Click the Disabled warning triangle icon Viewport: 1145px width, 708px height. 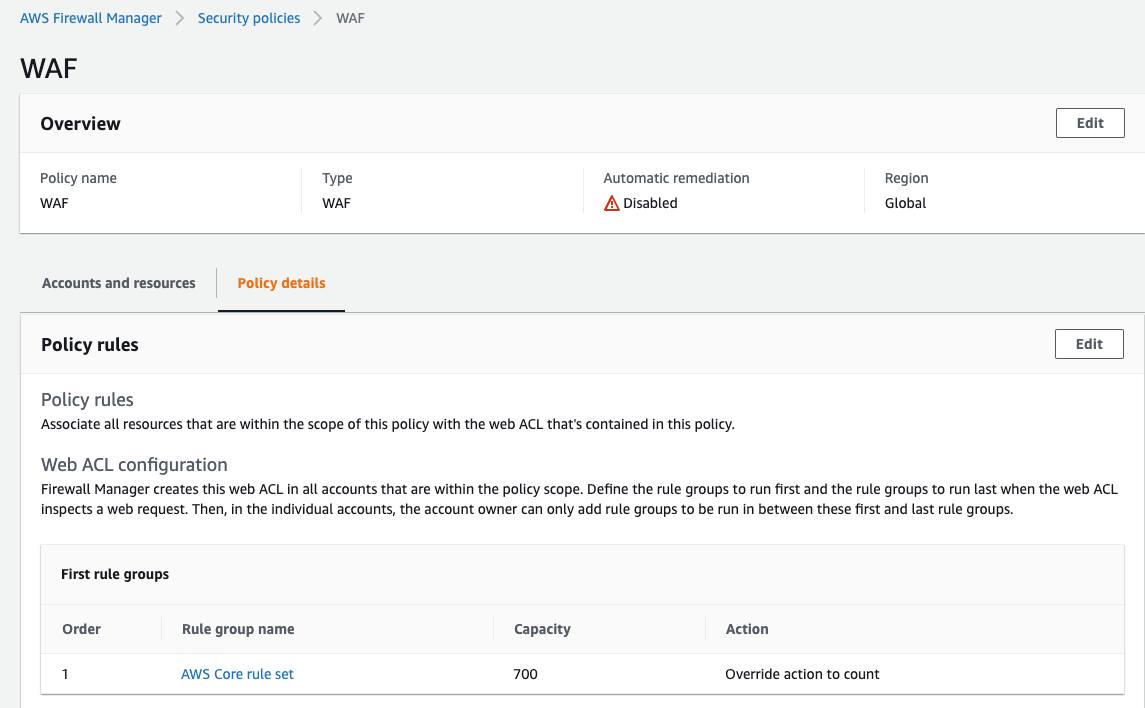click(611, 204)
